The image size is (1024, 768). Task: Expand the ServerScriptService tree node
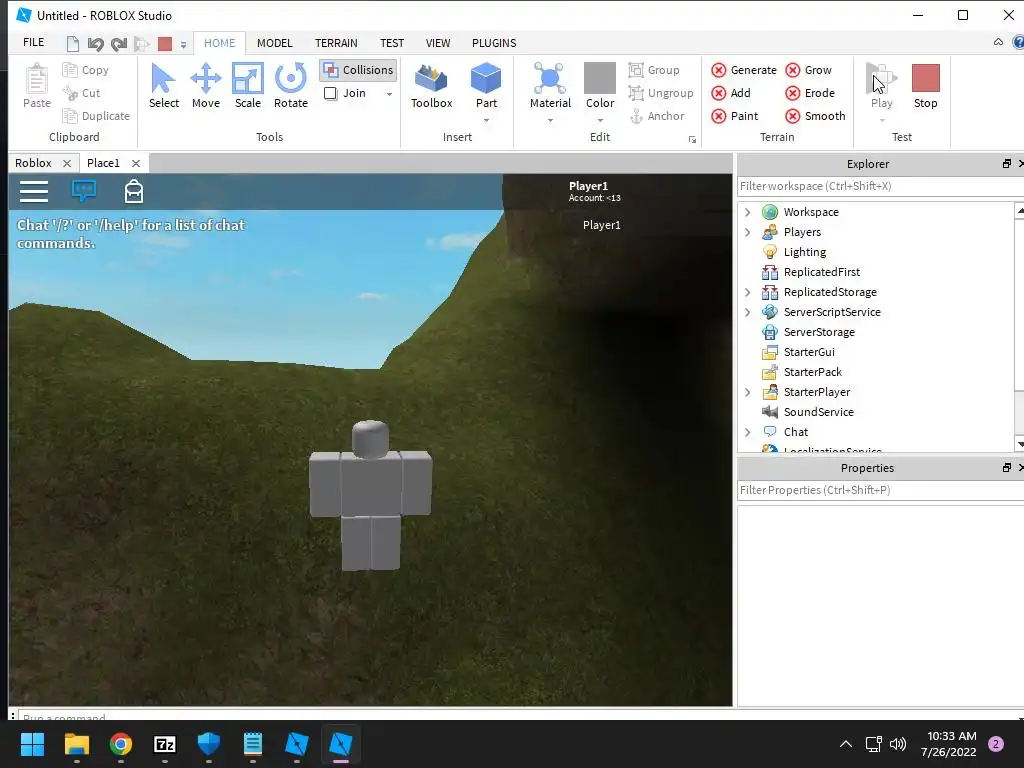(748, 312)
